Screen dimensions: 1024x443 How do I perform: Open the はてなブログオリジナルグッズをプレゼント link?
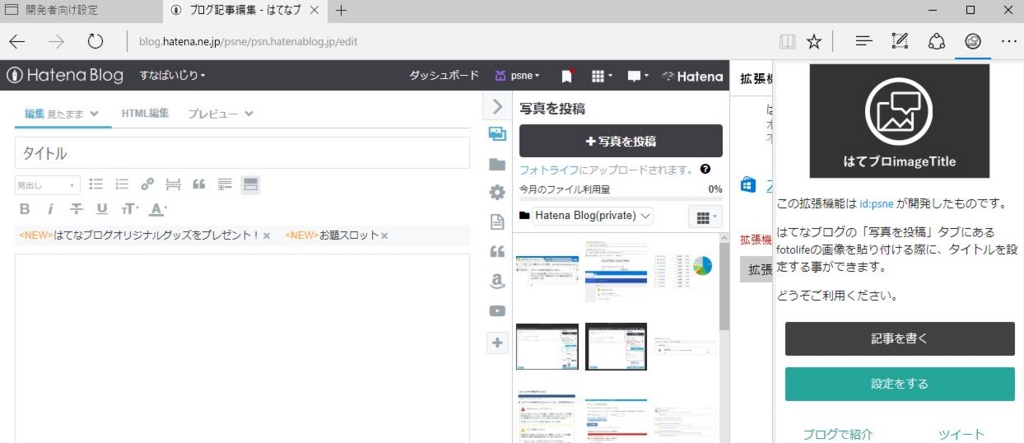pyautogui.click(x=139, y=235)
